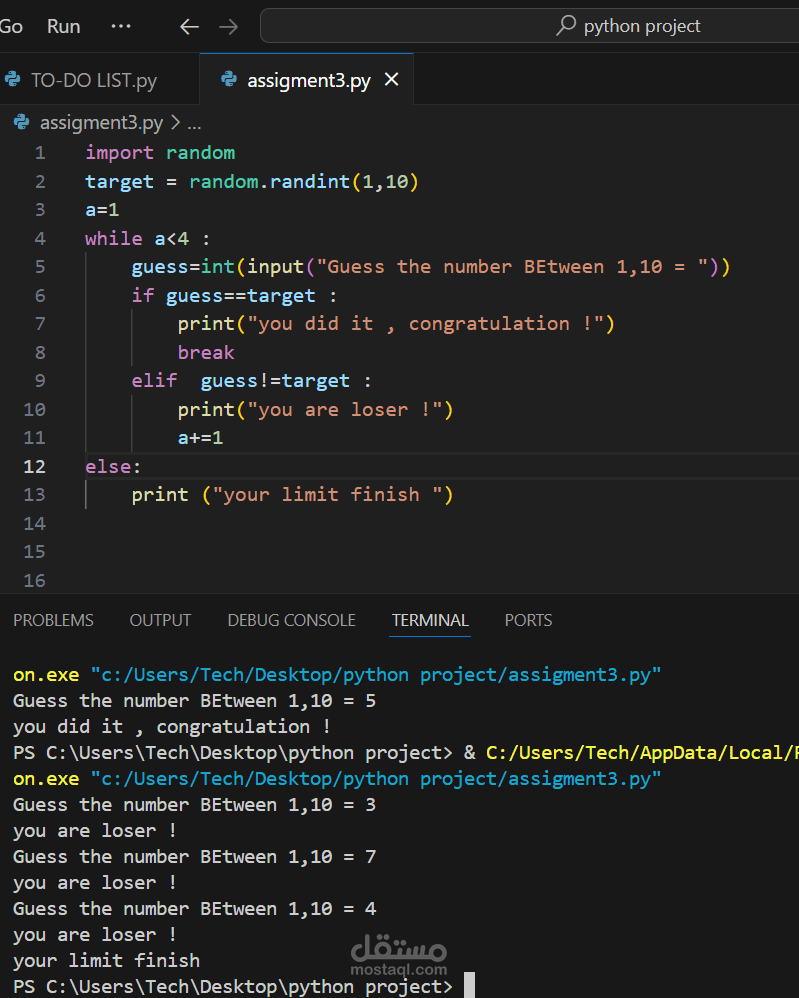Open the breadcrumb ellipsis symbol list
Image resolution: width=799 pixels, height=998 pixels.
[194, 123]
